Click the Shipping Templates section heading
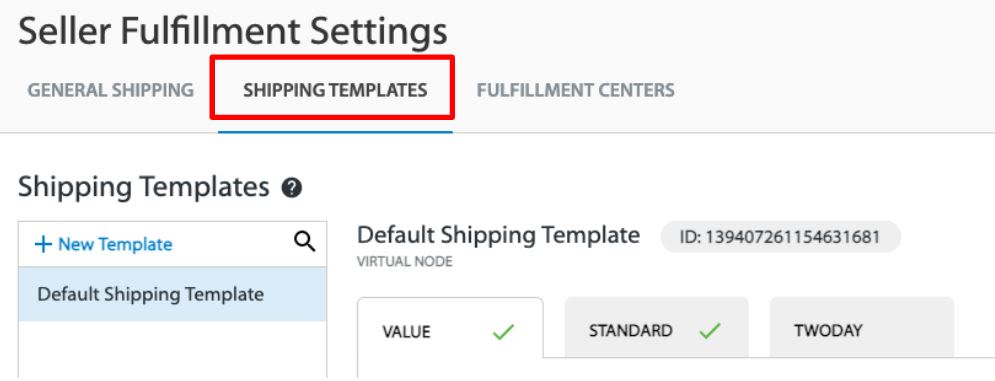The image size is (995, 381). (144, 188)
